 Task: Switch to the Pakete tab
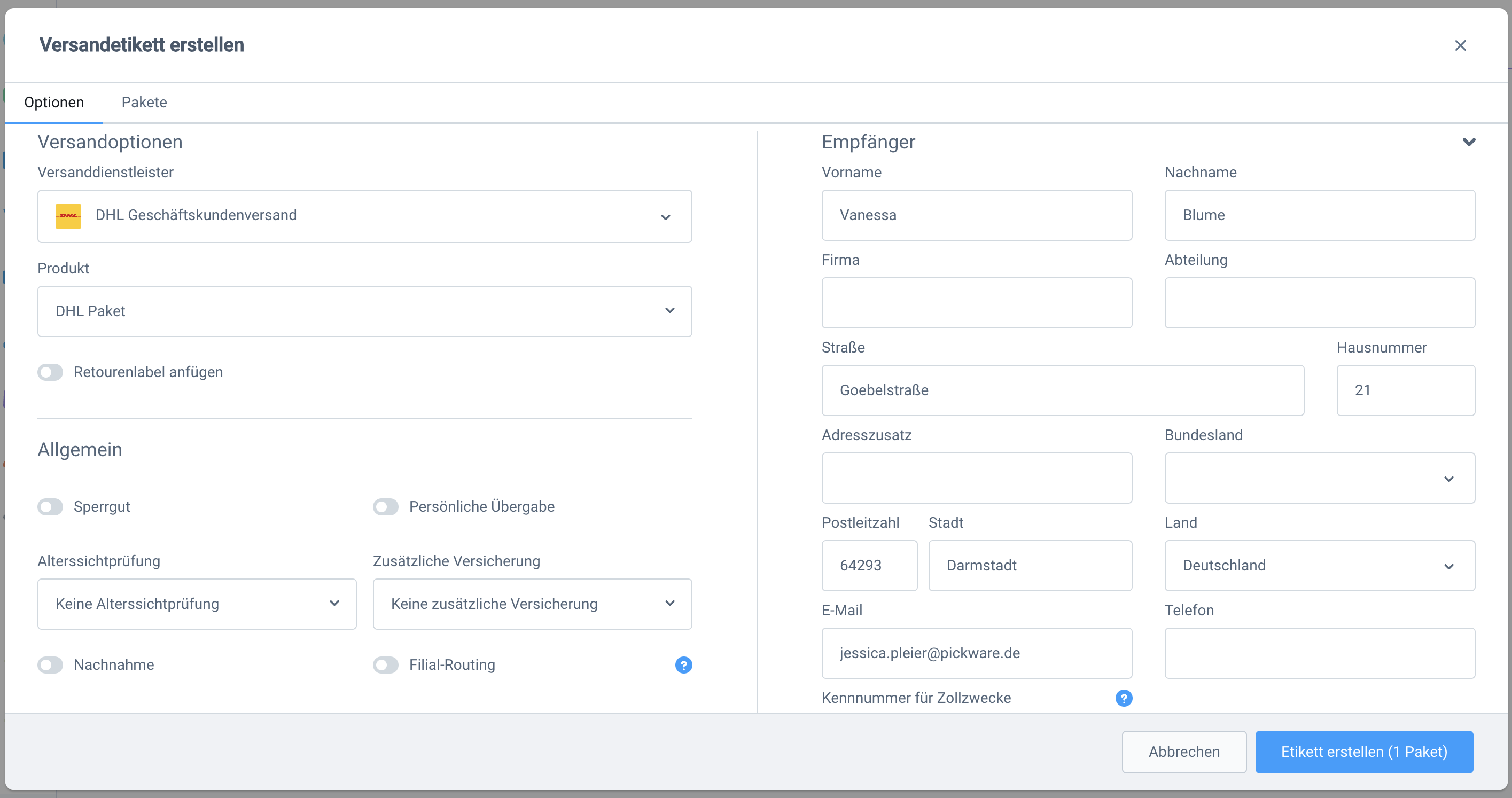click(144, 102)
